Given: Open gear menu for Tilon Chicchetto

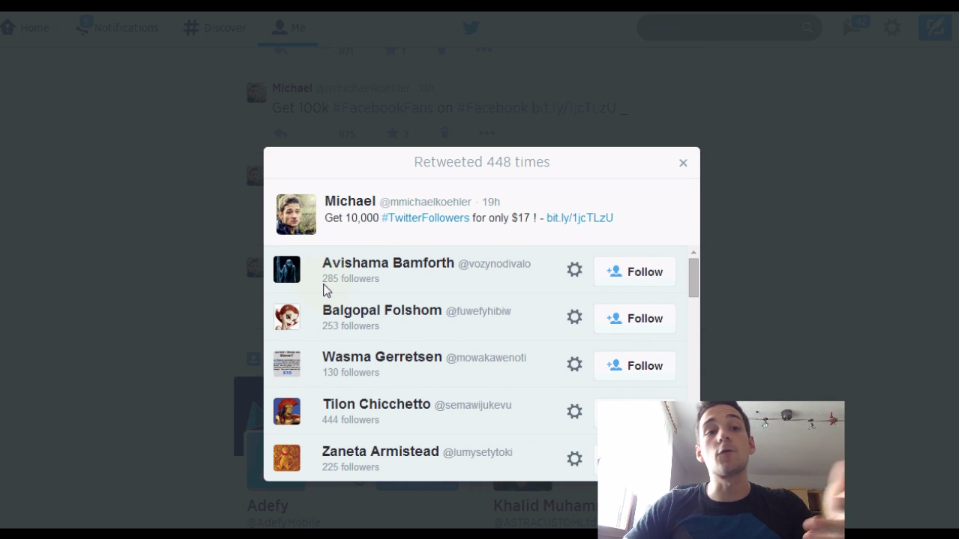Looking at the screenshot, I should point(574,411).
